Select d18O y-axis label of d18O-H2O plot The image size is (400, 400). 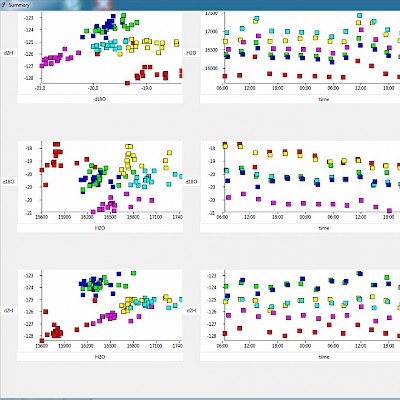point(8,182)
